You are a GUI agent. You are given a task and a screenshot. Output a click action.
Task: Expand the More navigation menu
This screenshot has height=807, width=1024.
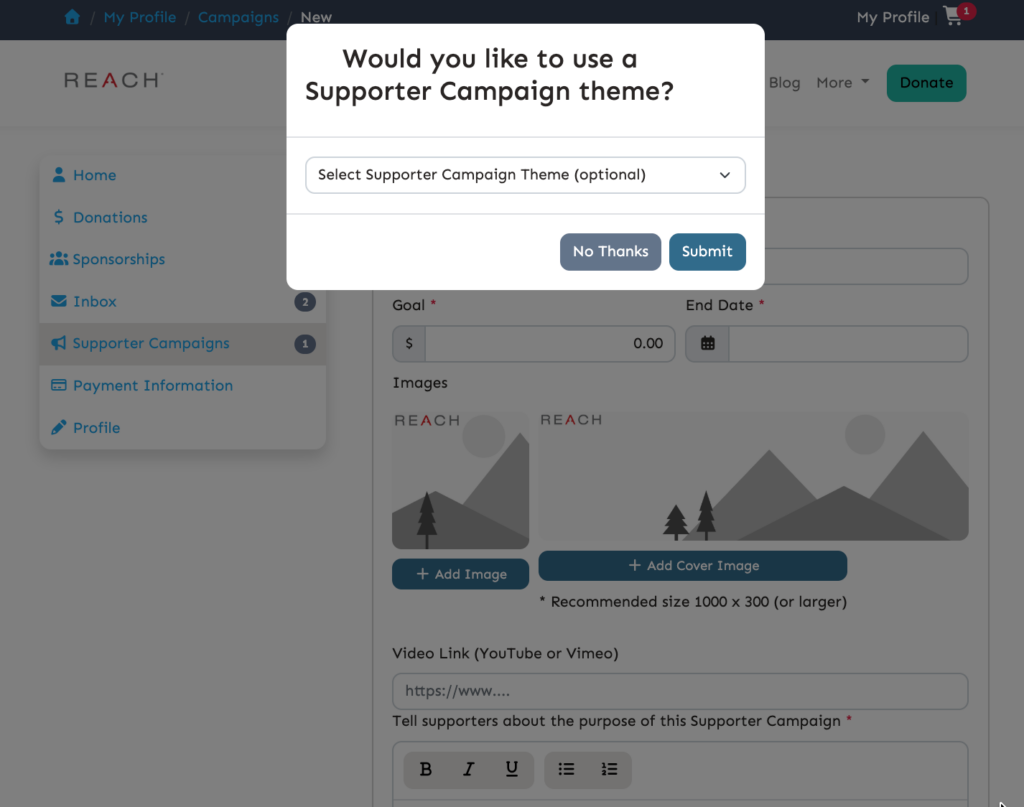coord(842,83)
